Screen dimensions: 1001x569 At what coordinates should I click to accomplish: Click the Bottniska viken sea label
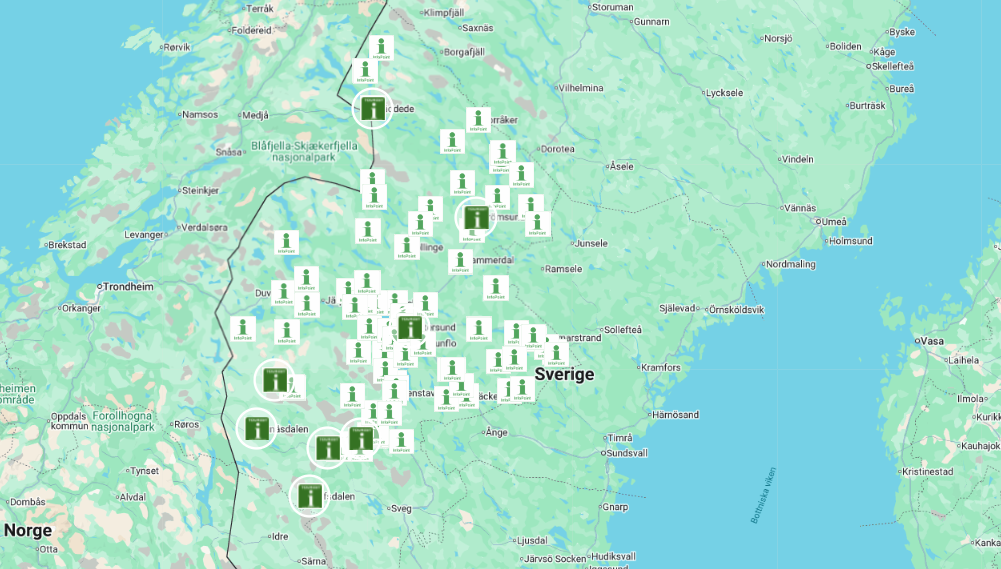point(764,495)
